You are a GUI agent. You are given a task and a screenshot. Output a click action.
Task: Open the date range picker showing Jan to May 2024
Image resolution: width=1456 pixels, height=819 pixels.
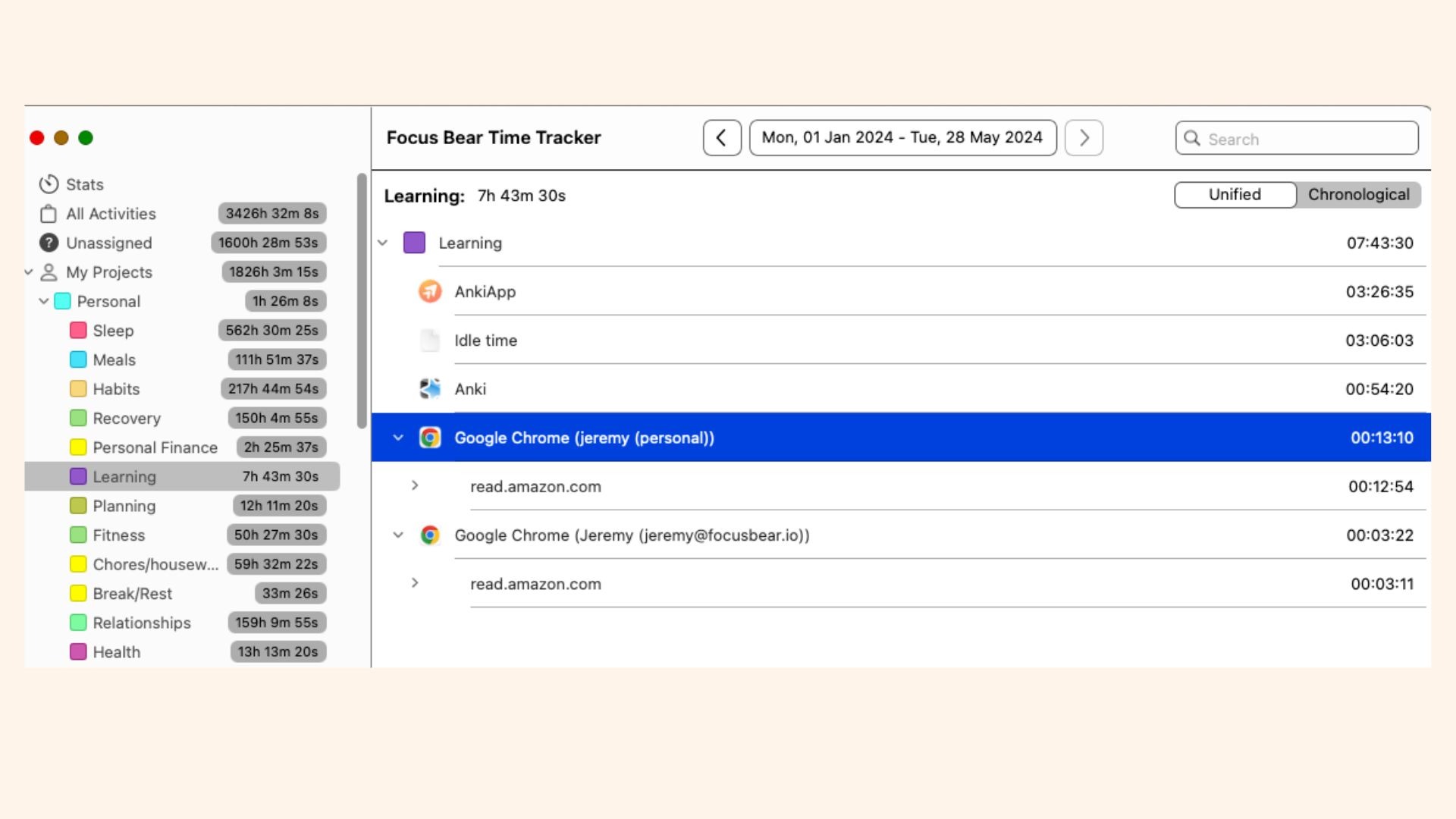click(902, 137)
